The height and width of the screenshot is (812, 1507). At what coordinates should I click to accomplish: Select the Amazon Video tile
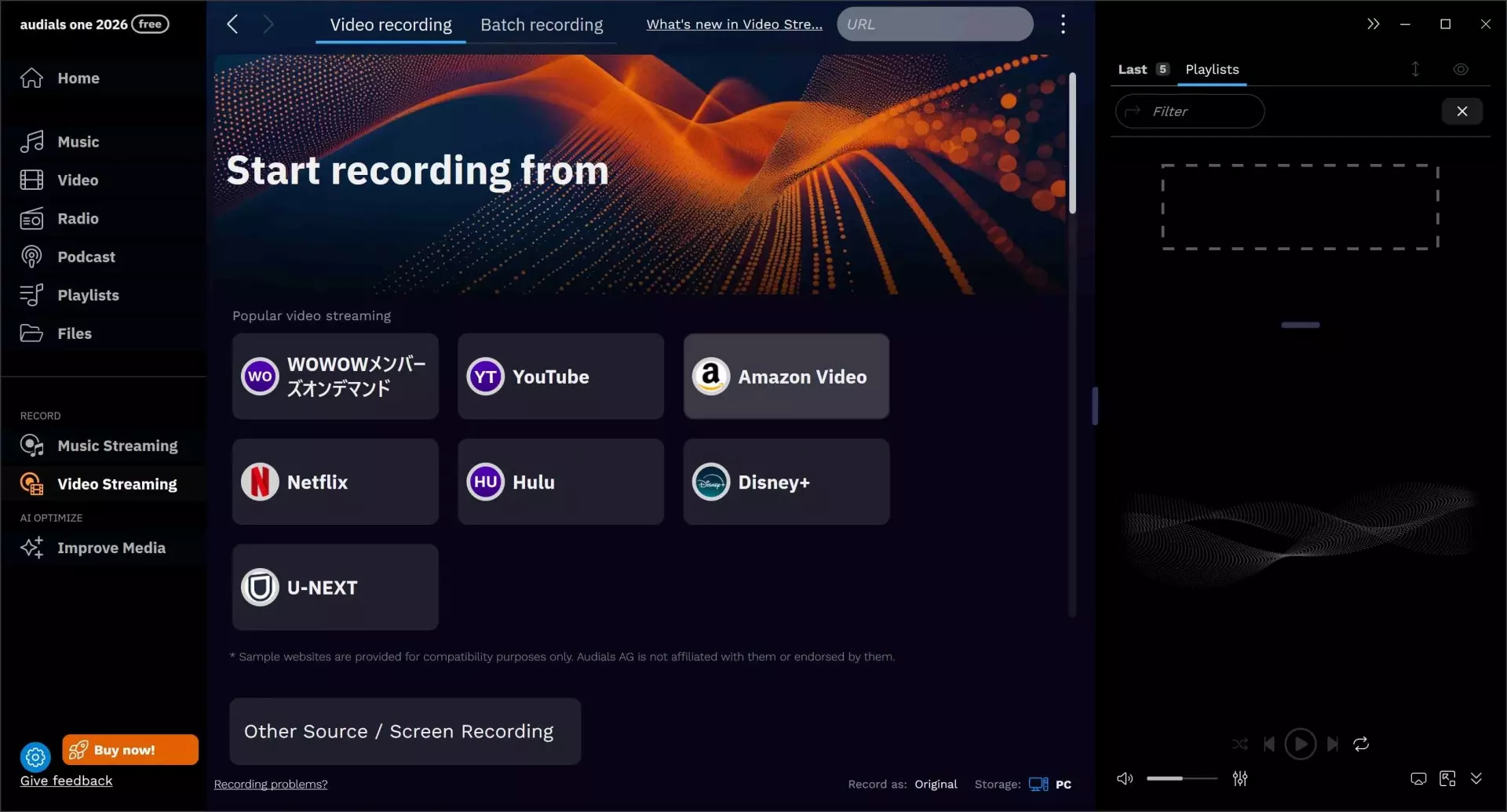pos(786,376)
